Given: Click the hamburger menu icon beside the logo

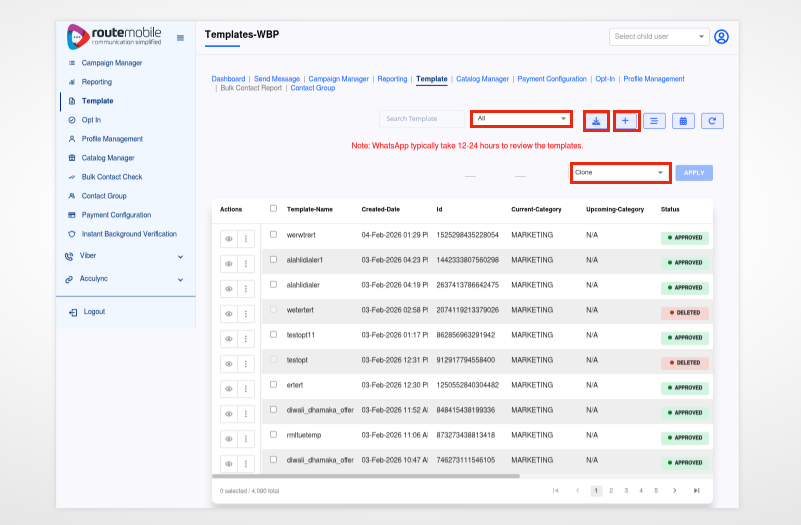Looking at the screenshot, I should point(180,38).
